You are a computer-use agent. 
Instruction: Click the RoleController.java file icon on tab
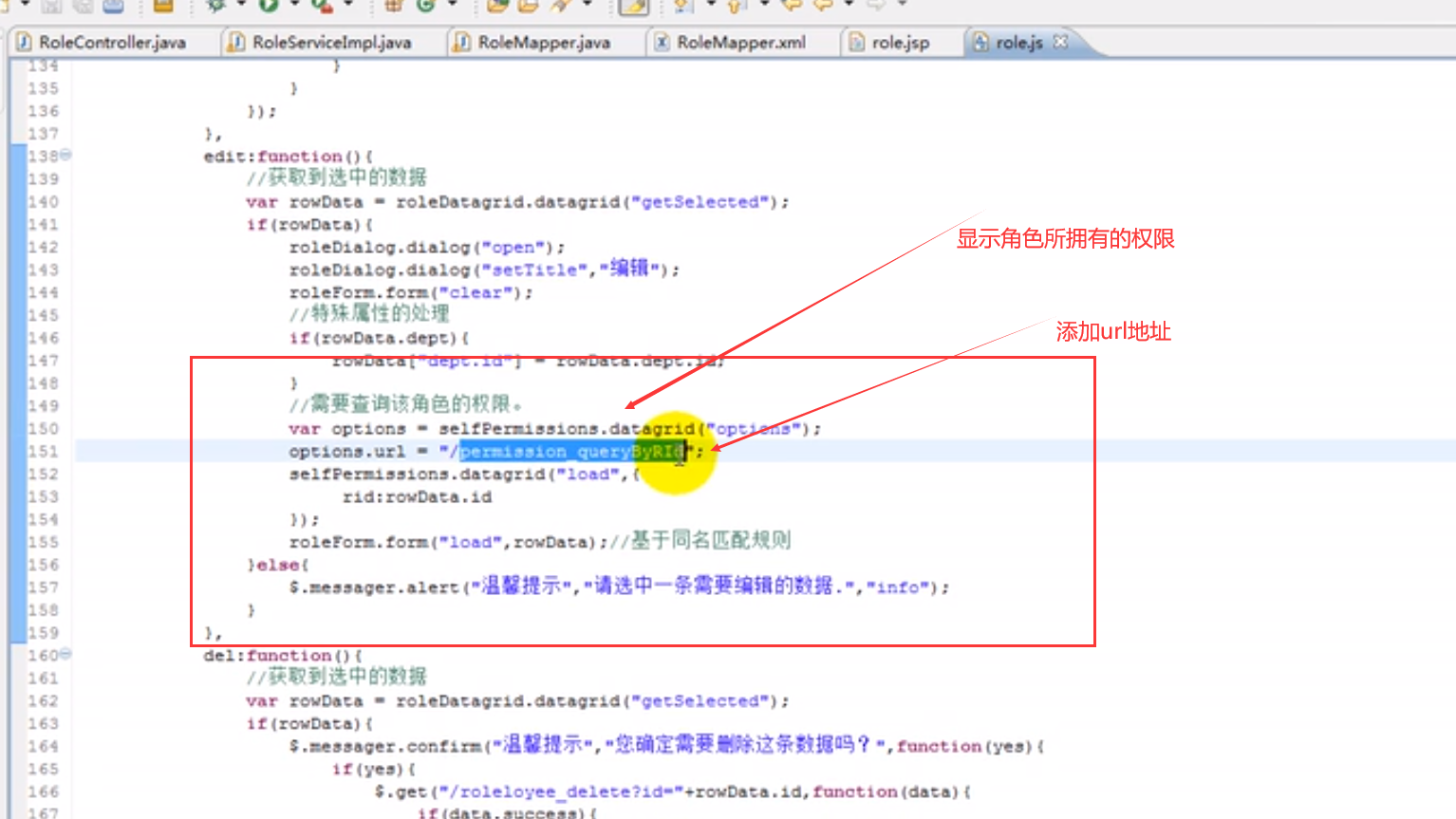coord(25,42)
